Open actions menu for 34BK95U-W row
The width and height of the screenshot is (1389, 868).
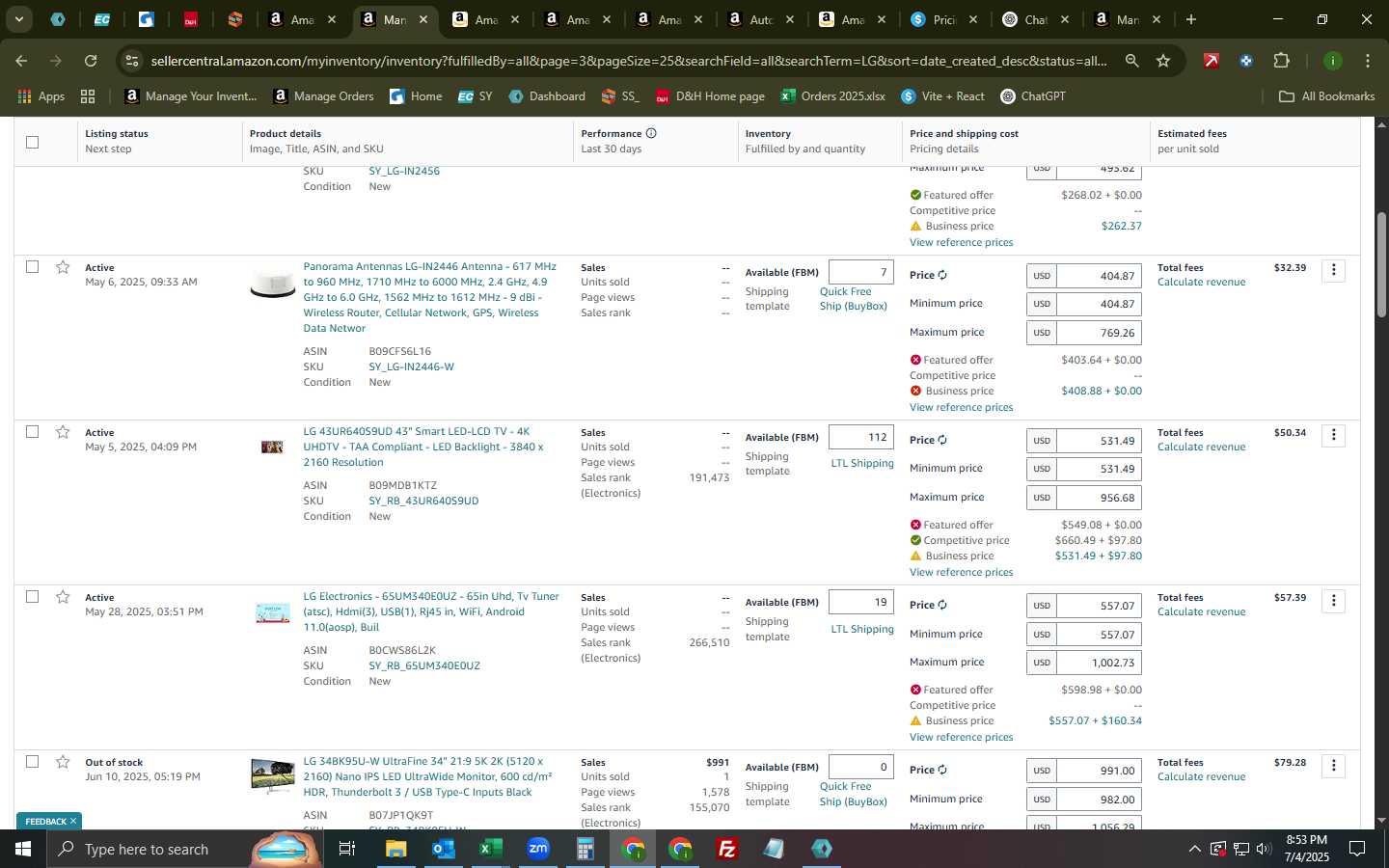1333,766
